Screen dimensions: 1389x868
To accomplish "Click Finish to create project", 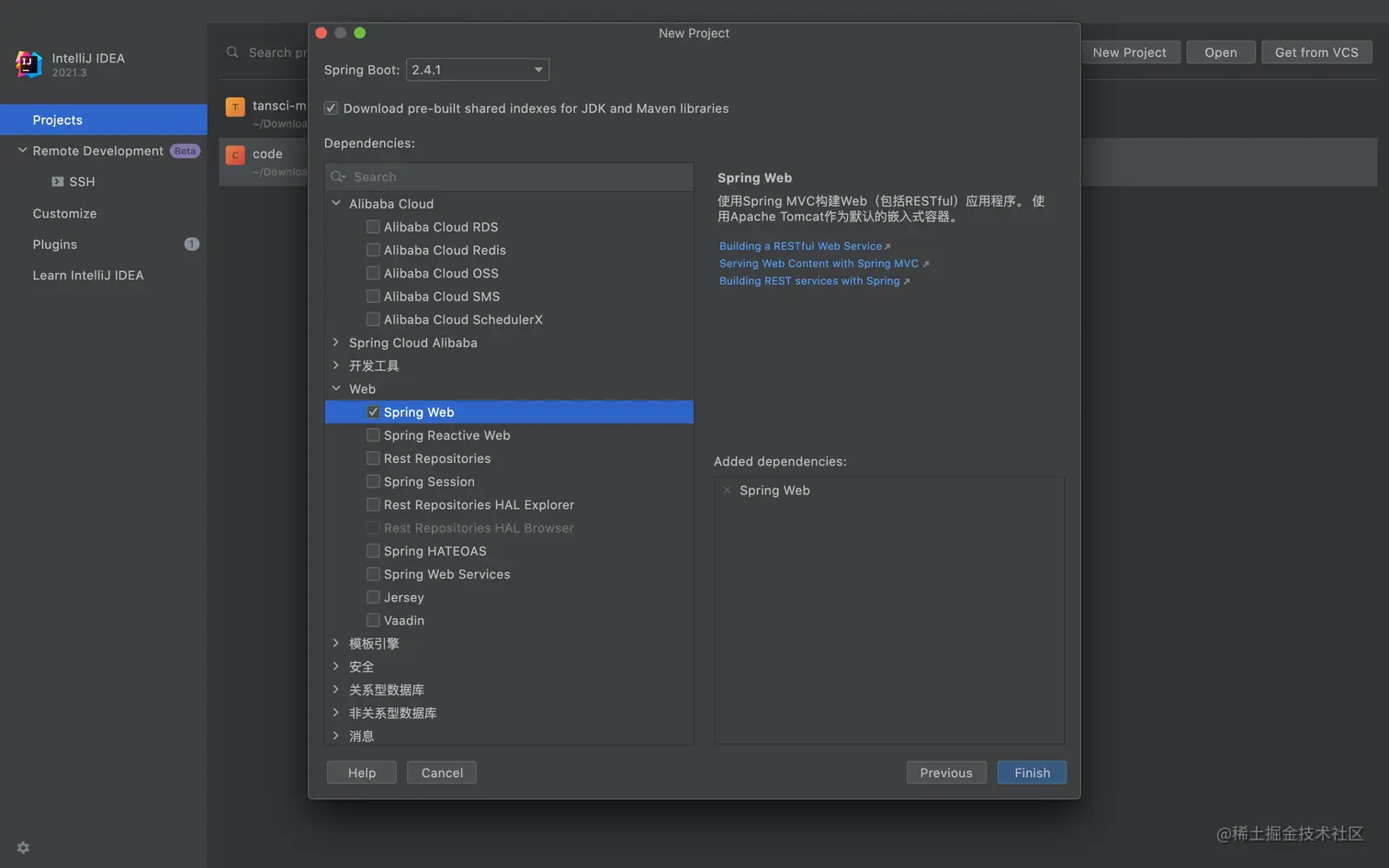I will click(1032, 772).
